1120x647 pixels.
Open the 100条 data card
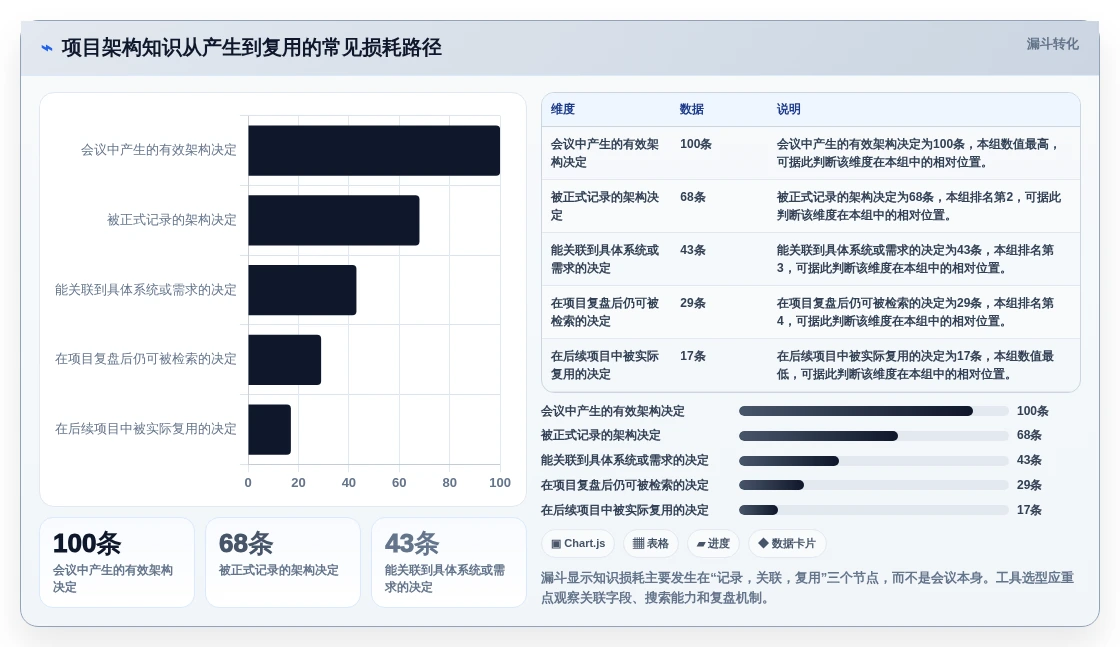117,563
